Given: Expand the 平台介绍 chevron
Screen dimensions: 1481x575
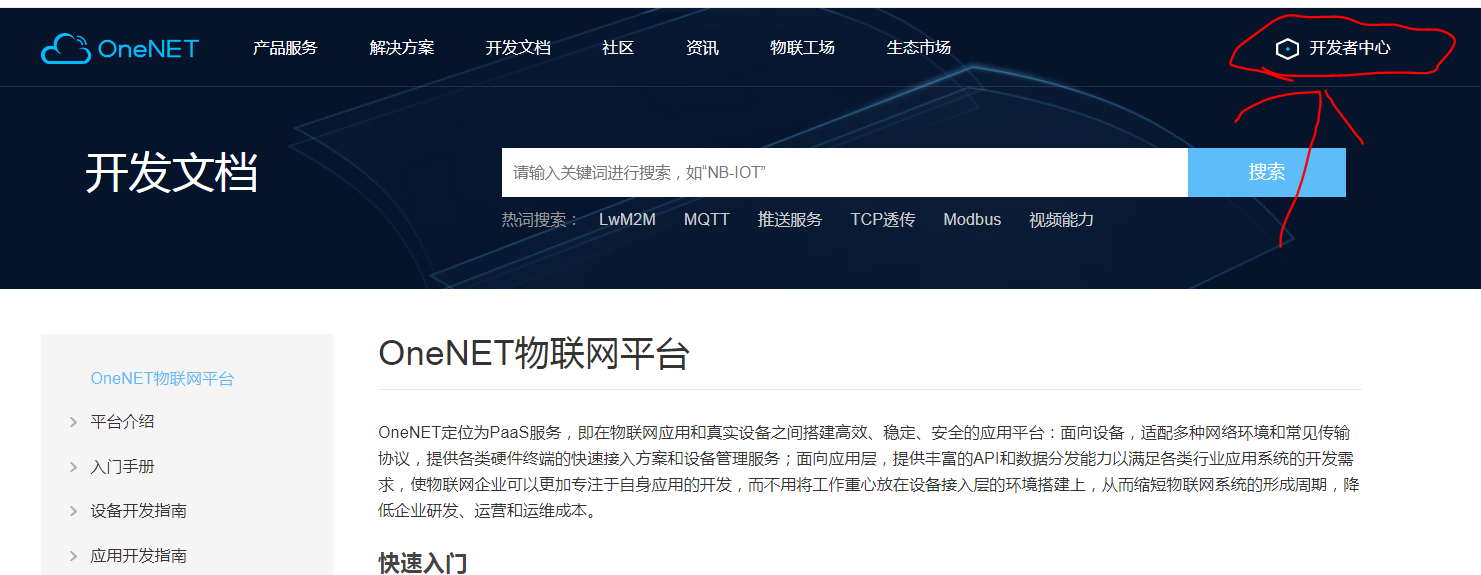Looking at the screenshot, I should point(73,422).
